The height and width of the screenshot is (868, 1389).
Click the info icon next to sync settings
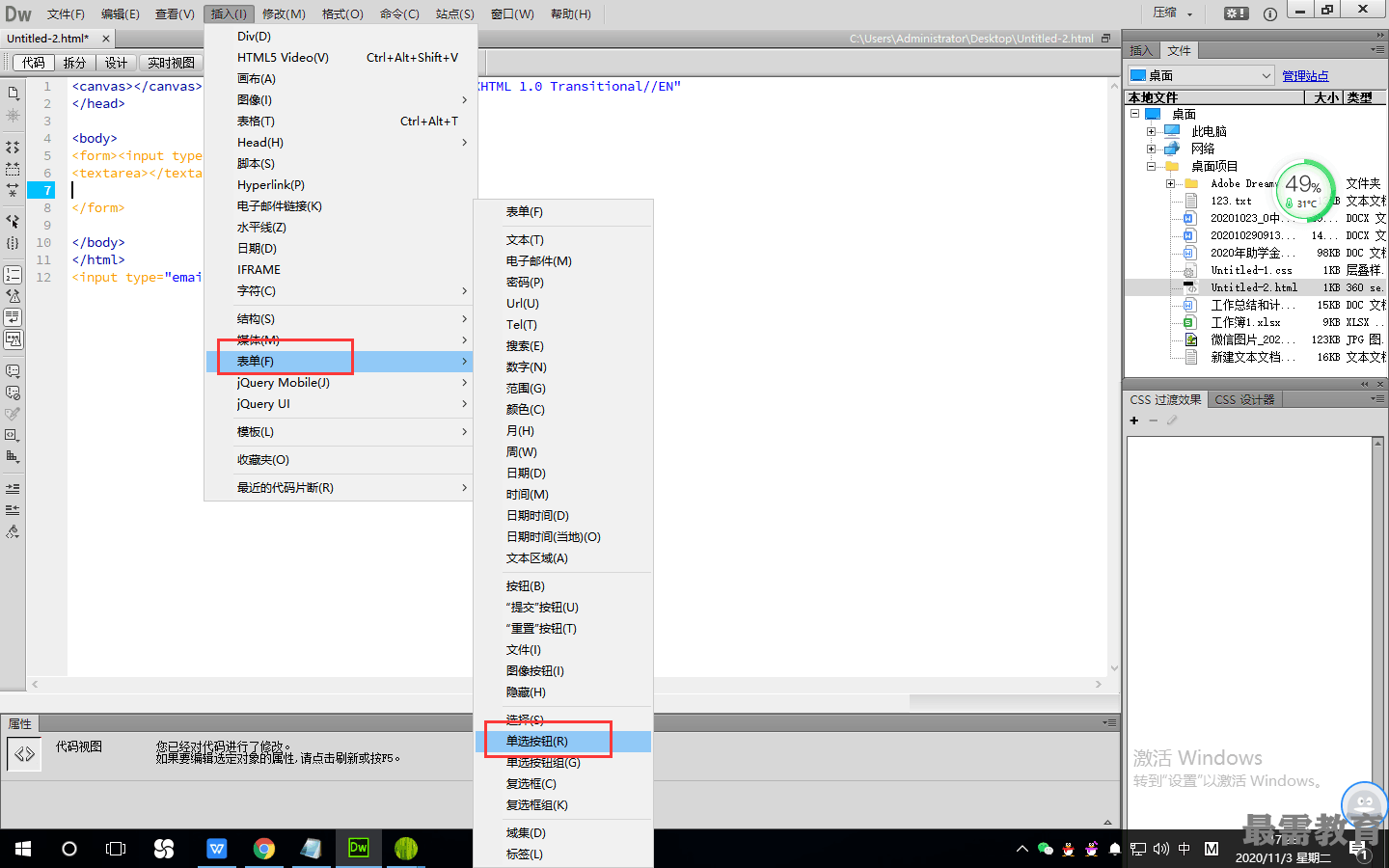(1270, 14)
